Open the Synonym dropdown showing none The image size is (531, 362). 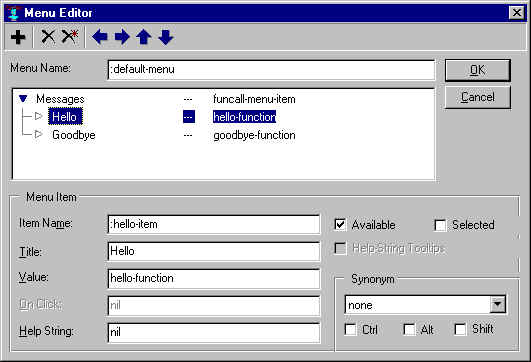click(497, 304)
